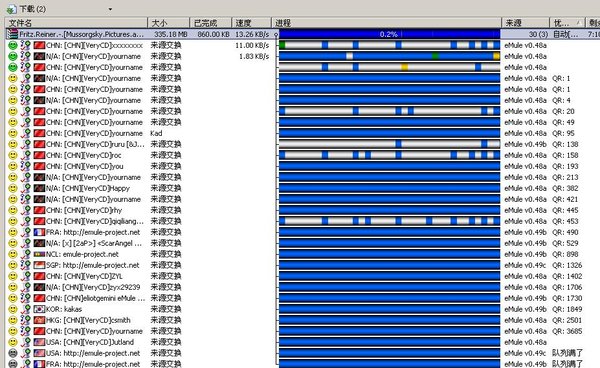Click the Korean flag of kakas source
The height and width of the screenshot is (368, 600).
point(39,309)
